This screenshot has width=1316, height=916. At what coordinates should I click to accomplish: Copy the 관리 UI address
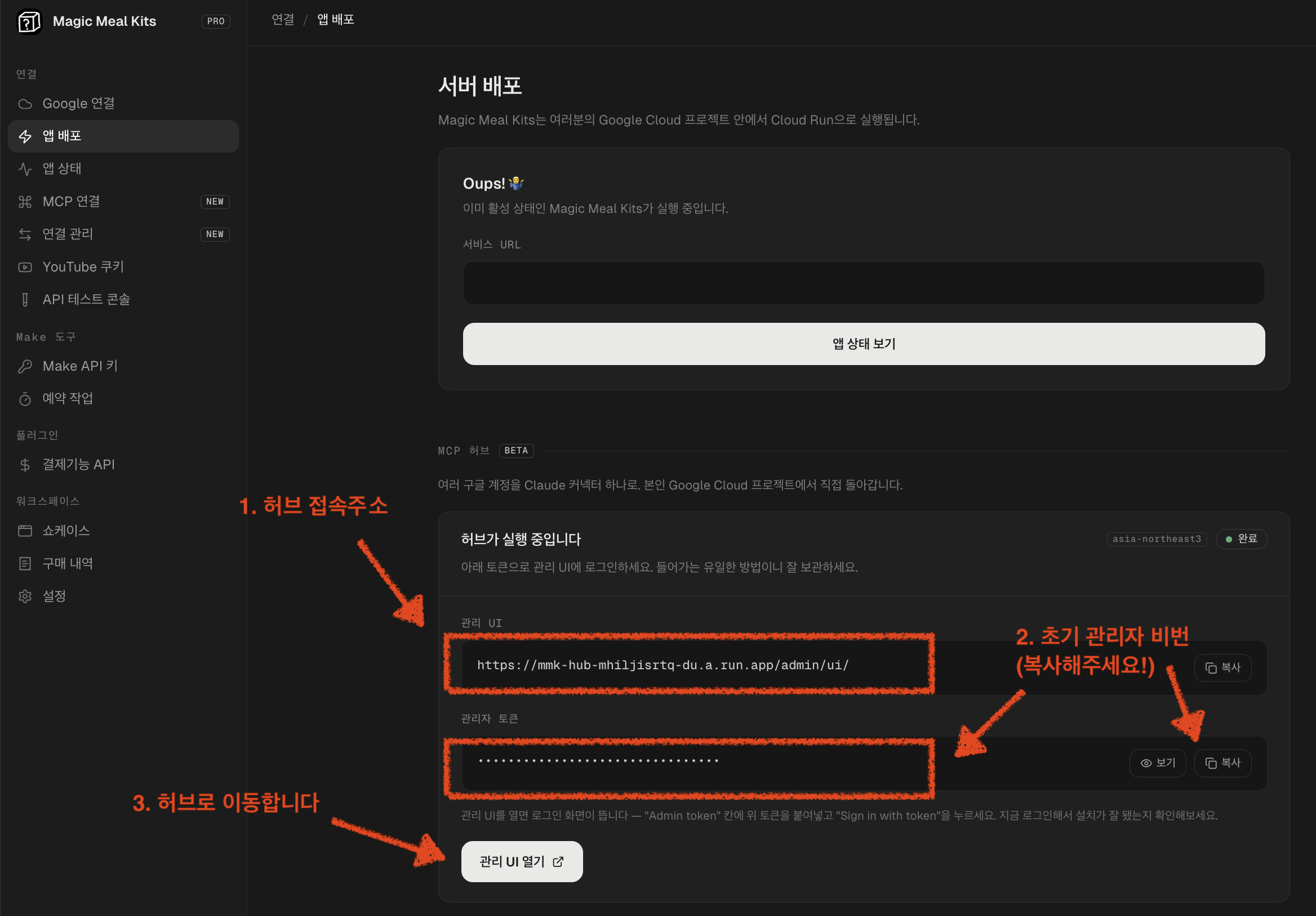(x=1222, y=668)
